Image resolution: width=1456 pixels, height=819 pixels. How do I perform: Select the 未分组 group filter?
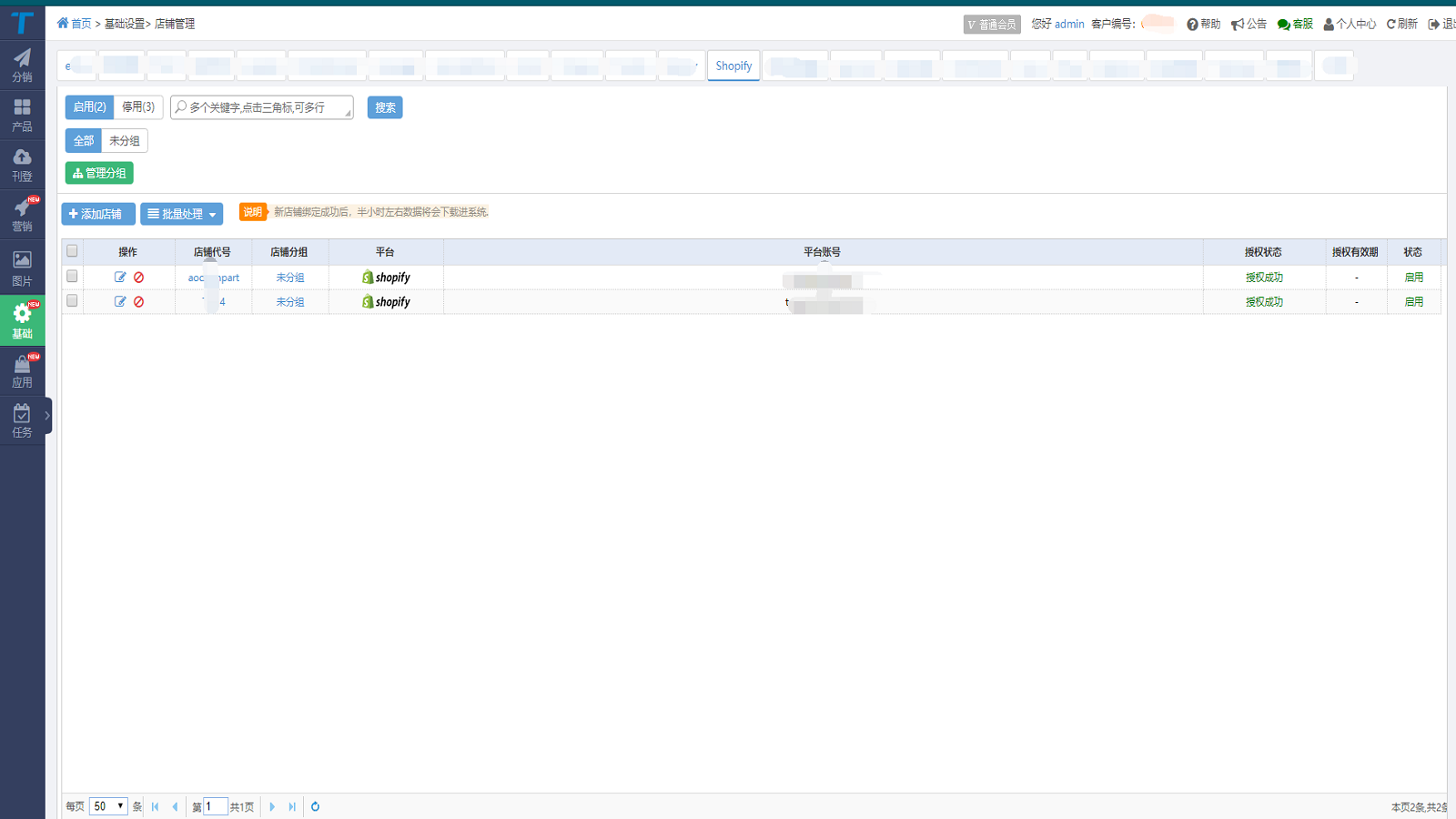pyautogui.click(x=125, y=141)
